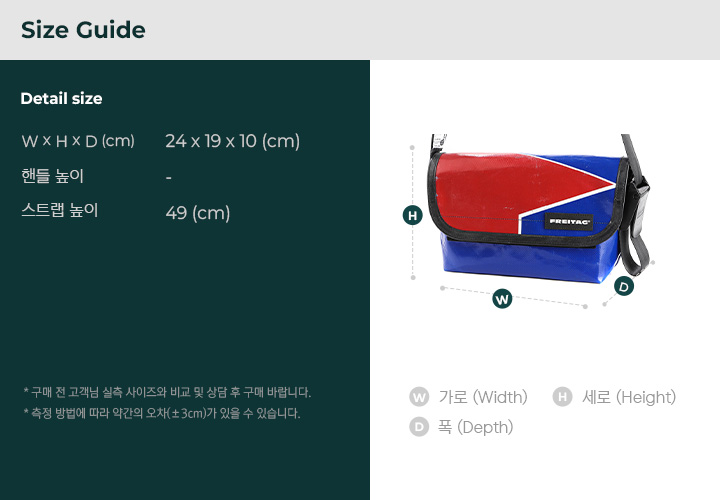Click the D marker beside the bag
The image size is (720, 500).
click(x=624, y=287)
